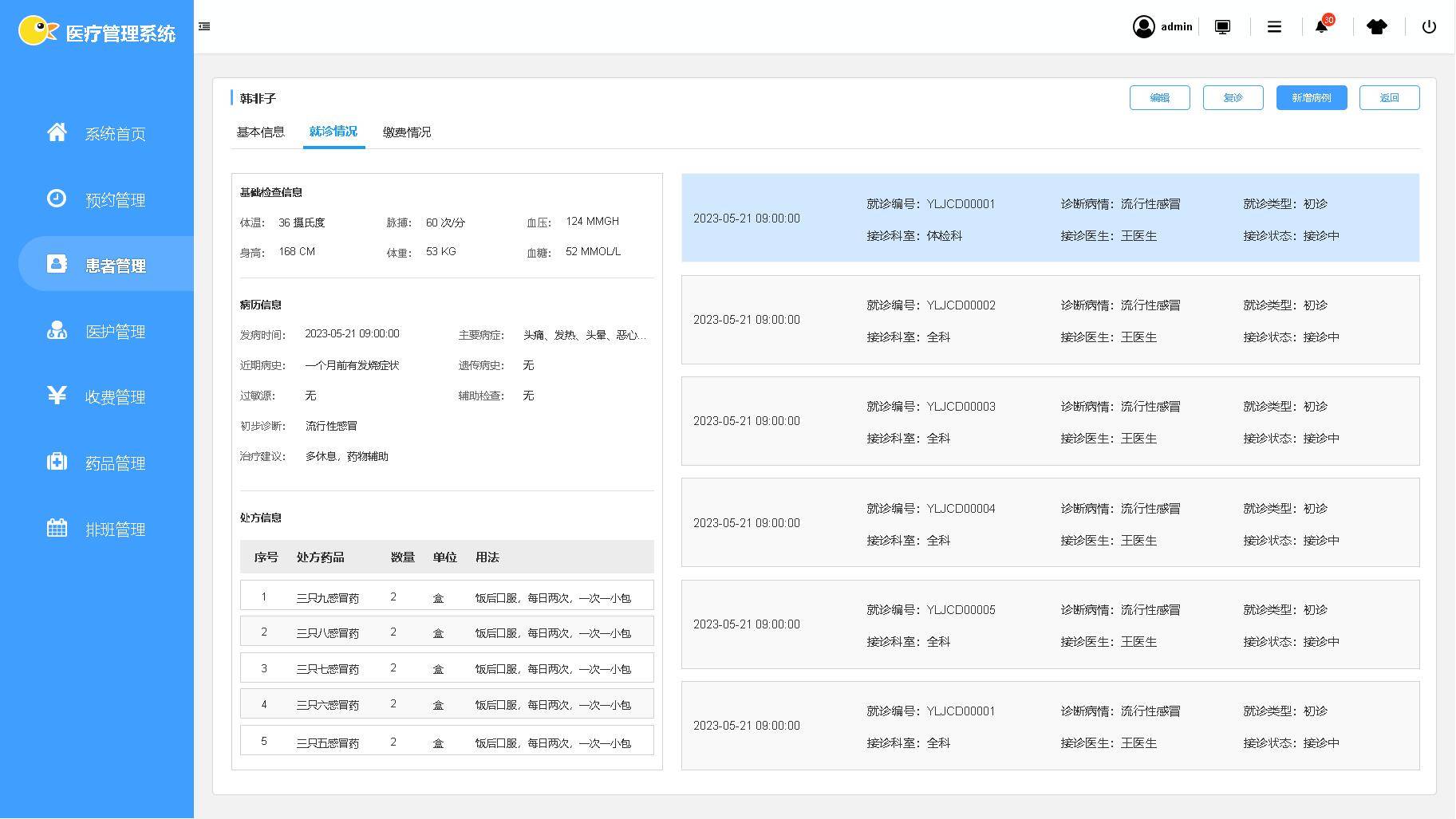1456x819 pixels.
Task: Click the 编辑 button
Action: coord(1159,98)
